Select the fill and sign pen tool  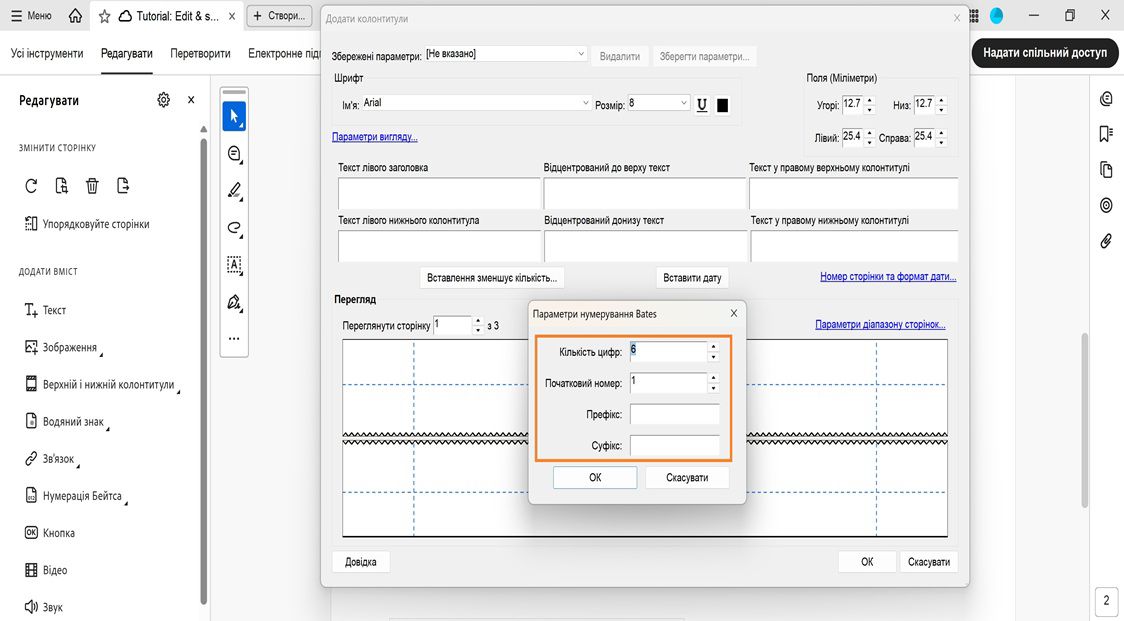pos(234,302)
